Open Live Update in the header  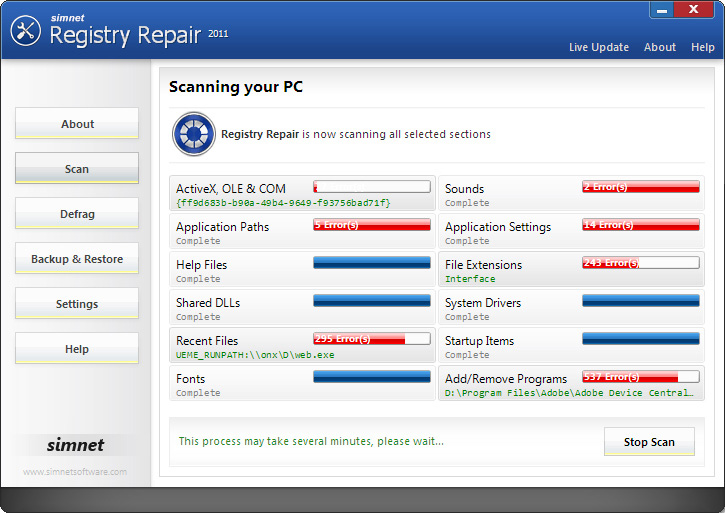599,47
